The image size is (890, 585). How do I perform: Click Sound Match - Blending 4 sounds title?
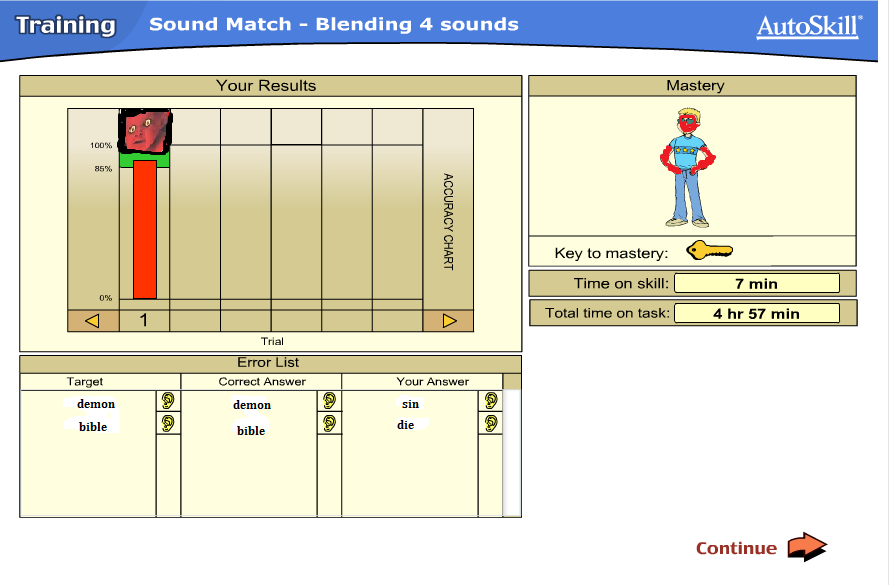[x=334, y=24]
